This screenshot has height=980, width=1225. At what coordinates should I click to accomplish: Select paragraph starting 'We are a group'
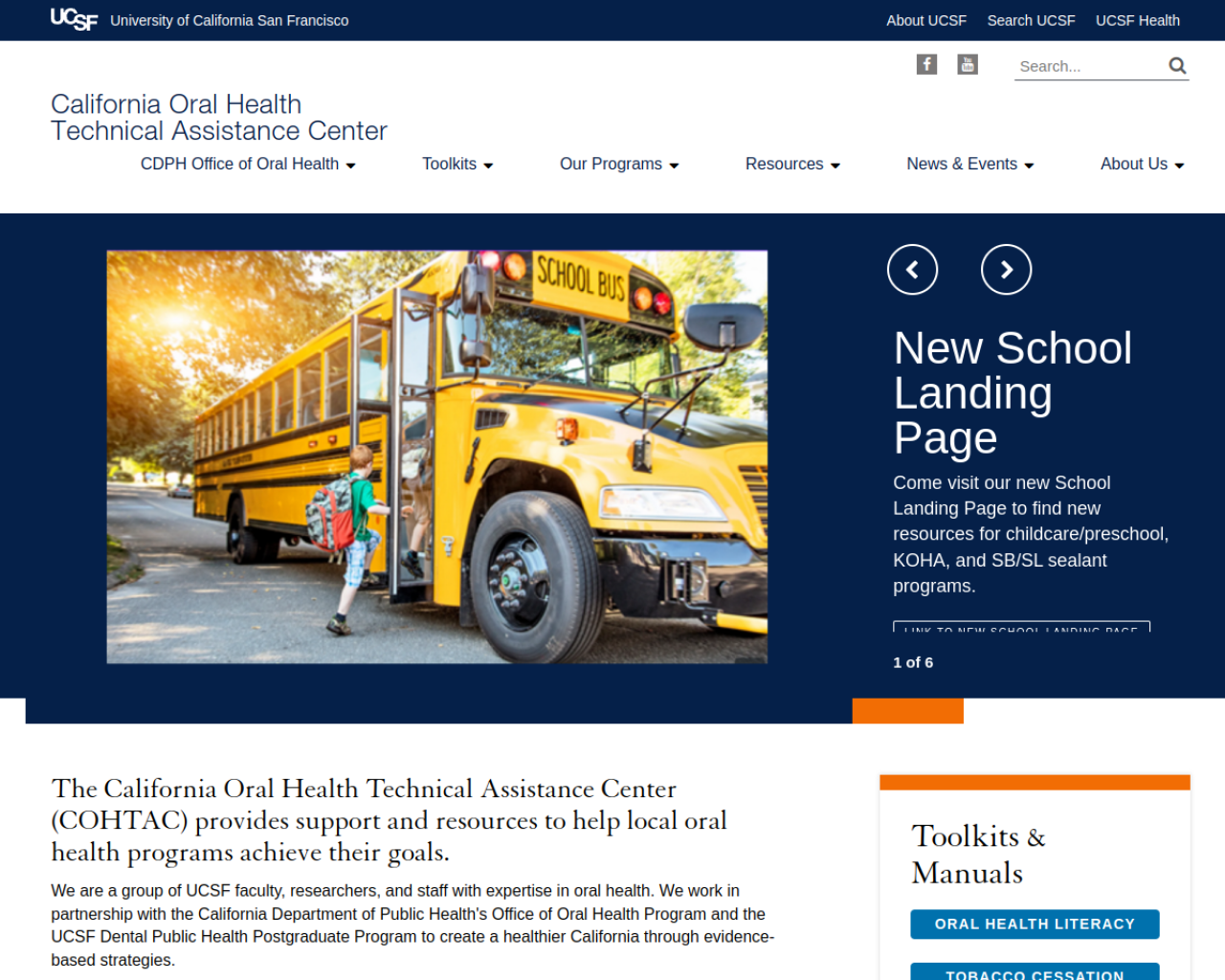point(413,925)
